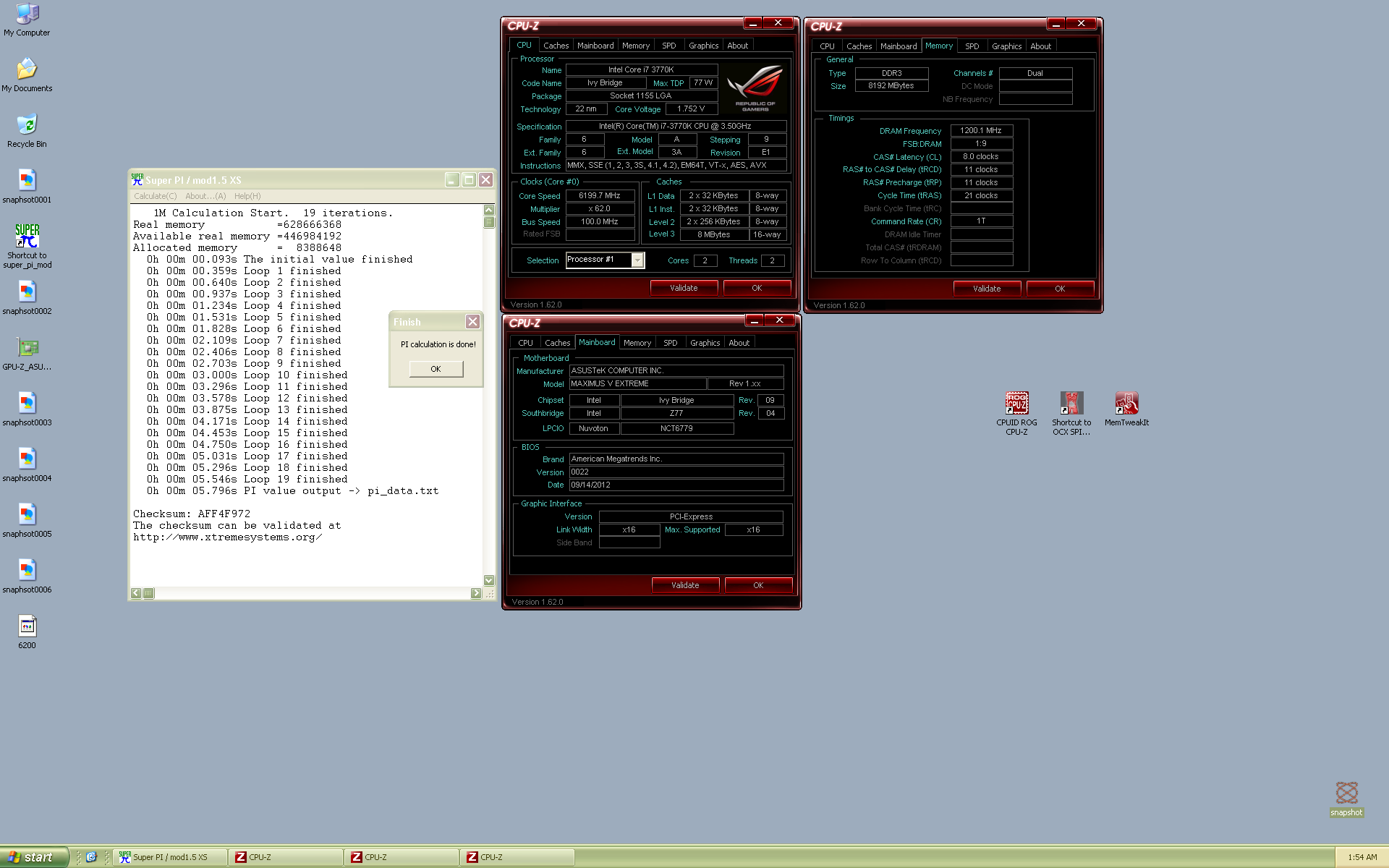This screenshot has width=1389, height=868.
Task: Select GPU-Z_ASU desktop icon
Action: (x=27, y=354)
